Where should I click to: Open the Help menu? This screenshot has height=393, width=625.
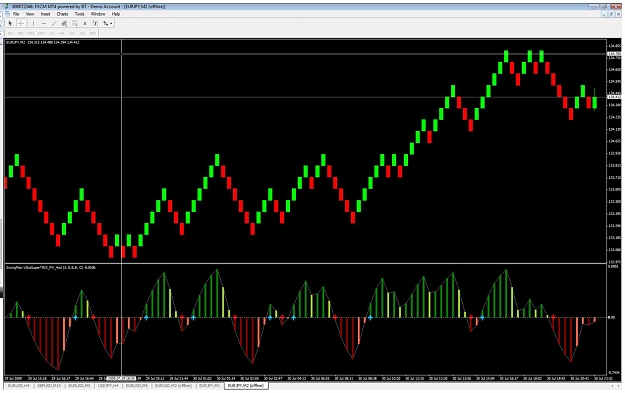pos(116,14)
